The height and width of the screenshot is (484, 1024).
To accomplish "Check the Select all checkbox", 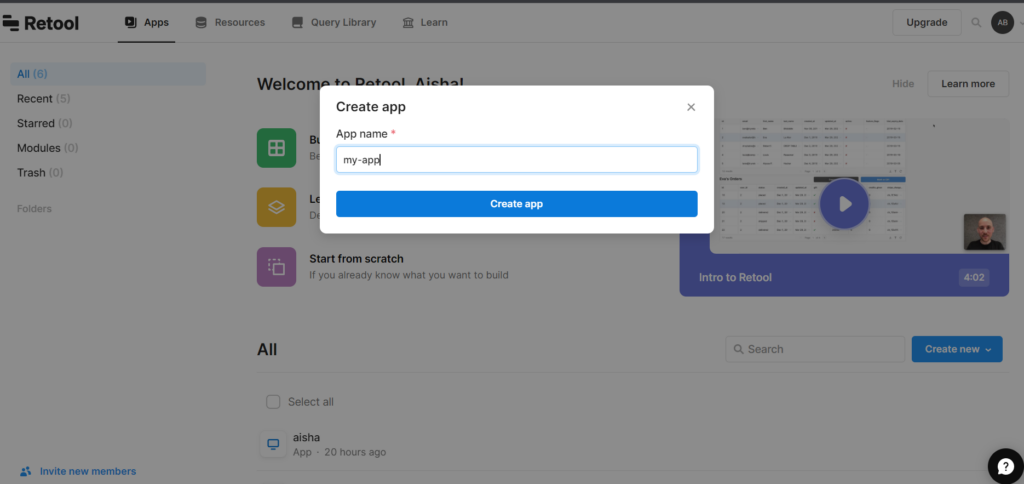I will [273, 402].
